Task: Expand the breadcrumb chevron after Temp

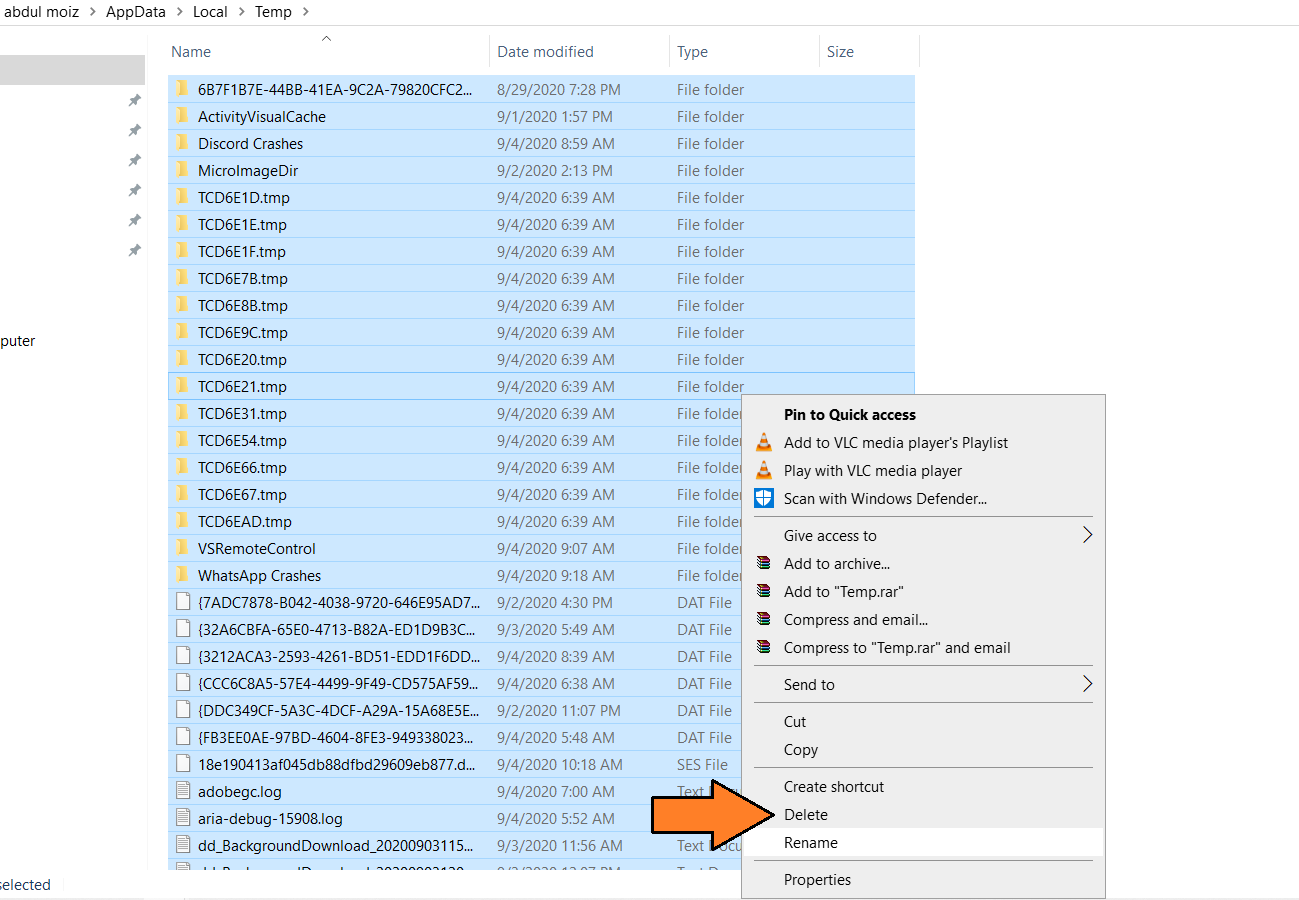Action: [305, 12]
